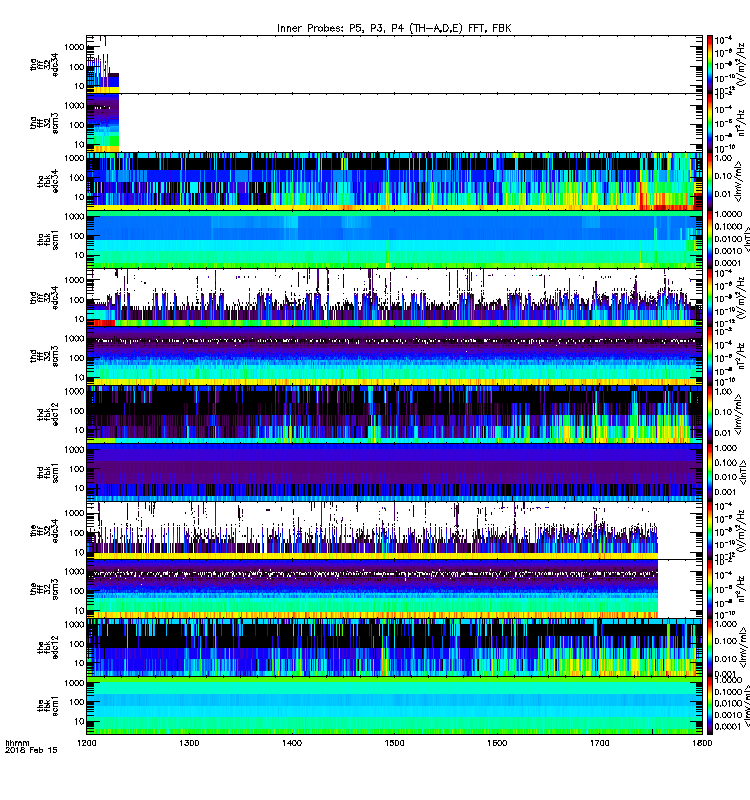Click the bottom color bar beside the fbk scm1
The height and width of the screenshot is (800, 750).
pos(710,706)
